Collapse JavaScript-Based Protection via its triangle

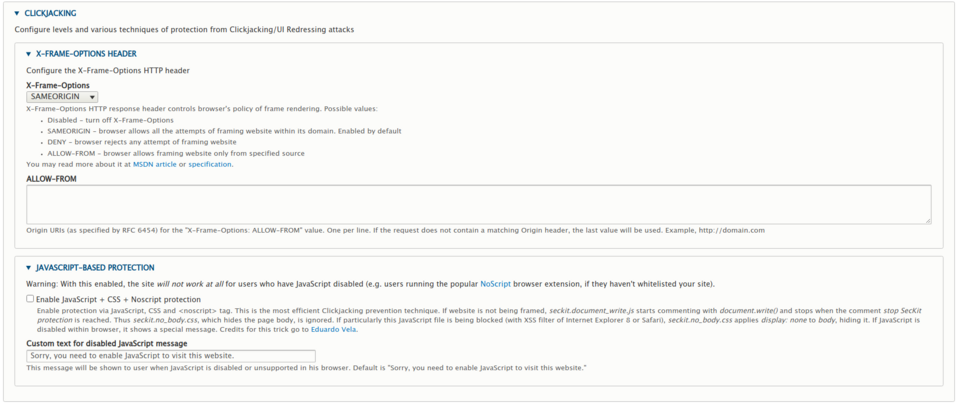click(29, 268)
